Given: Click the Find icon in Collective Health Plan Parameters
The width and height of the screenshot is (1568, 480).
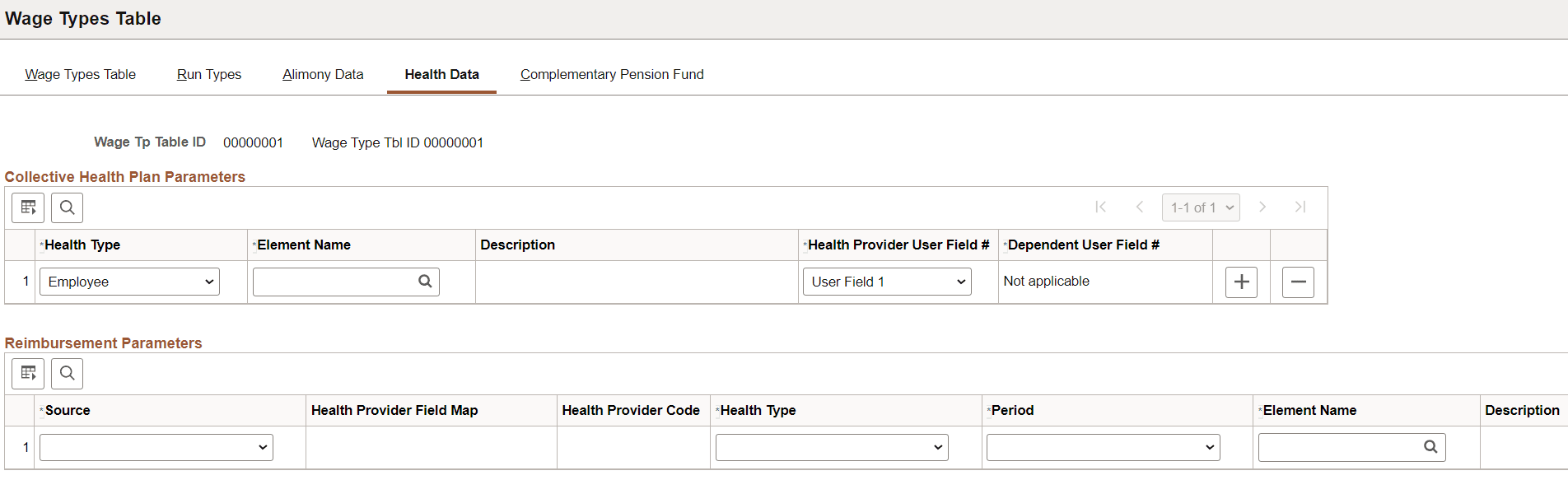Looking at the screenshot, I should [x=67, y=207].
